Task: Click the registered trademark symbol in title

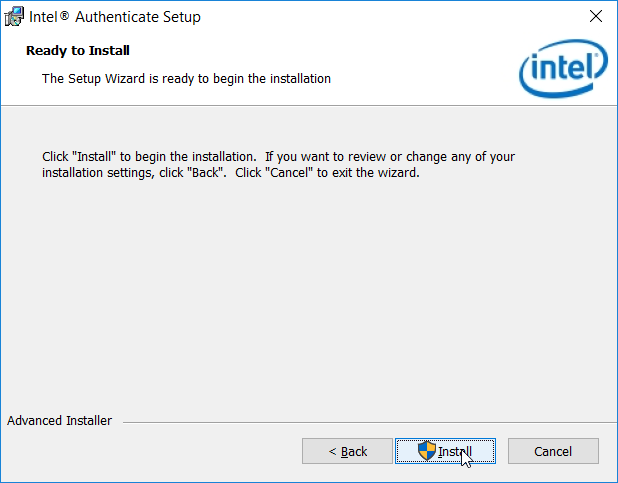Action: pyautogui.click(x=65, y=15)
